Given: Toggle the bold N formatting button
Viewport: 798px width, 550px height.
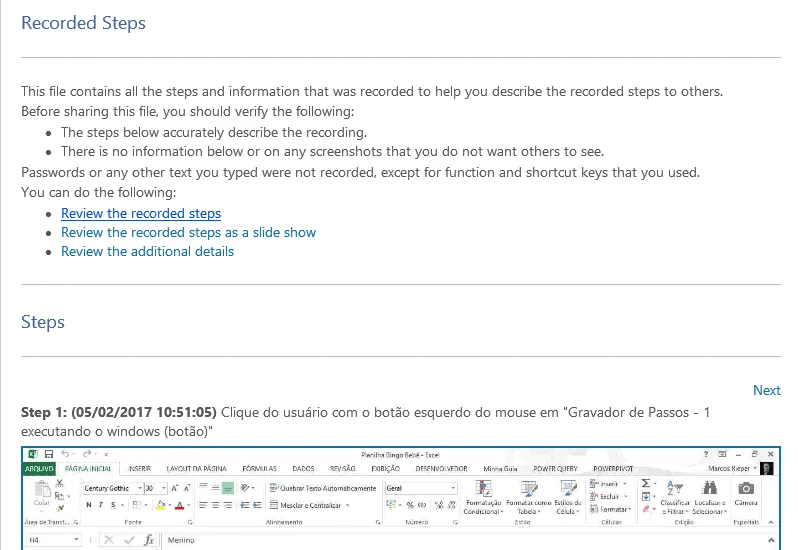Looking at the screenshot, I should coord(89,505).
